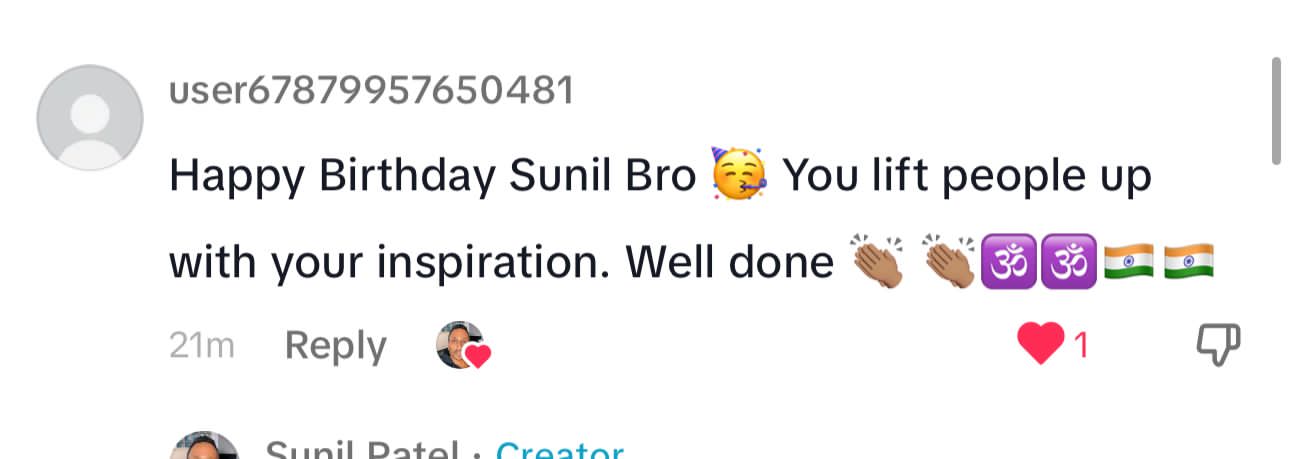Open the user67879957650481 profile username

[371, 91]
